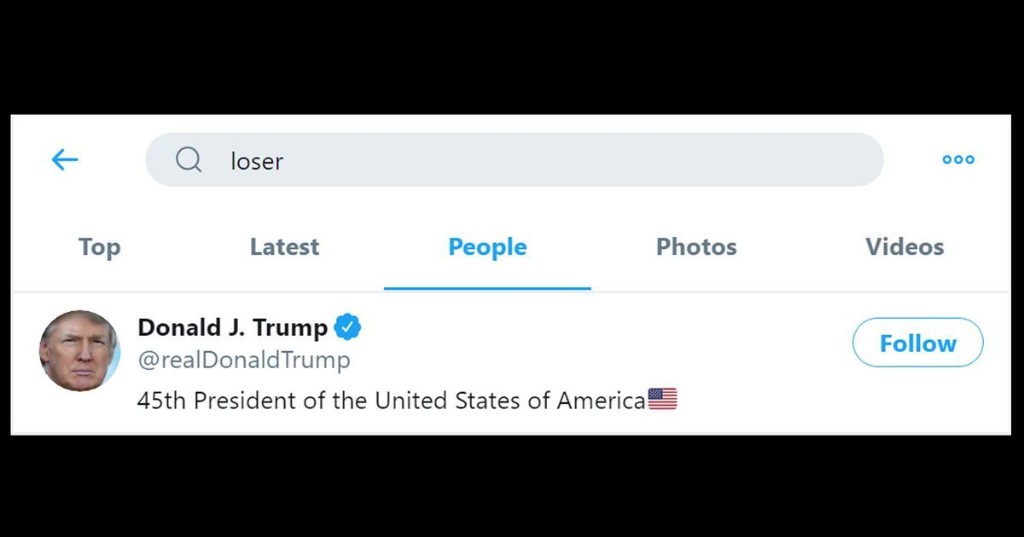Viewport: 1024px width, 537px height.
Task: Click 'United States of America' in bio
Action: 509,401
